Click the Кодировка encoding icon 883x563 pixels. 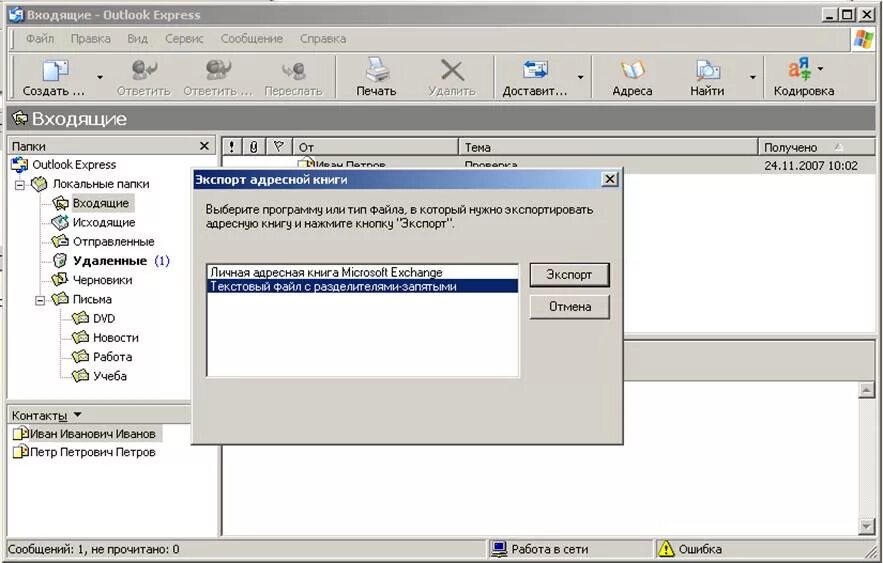click(x=799, y=70)
